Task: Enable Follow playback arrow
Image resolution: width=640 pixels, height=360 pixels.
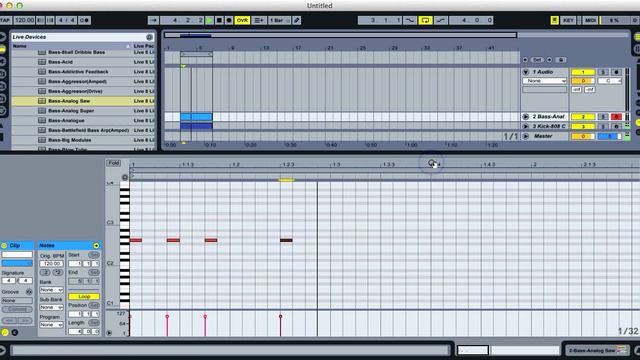Action: tap(153, 20)
